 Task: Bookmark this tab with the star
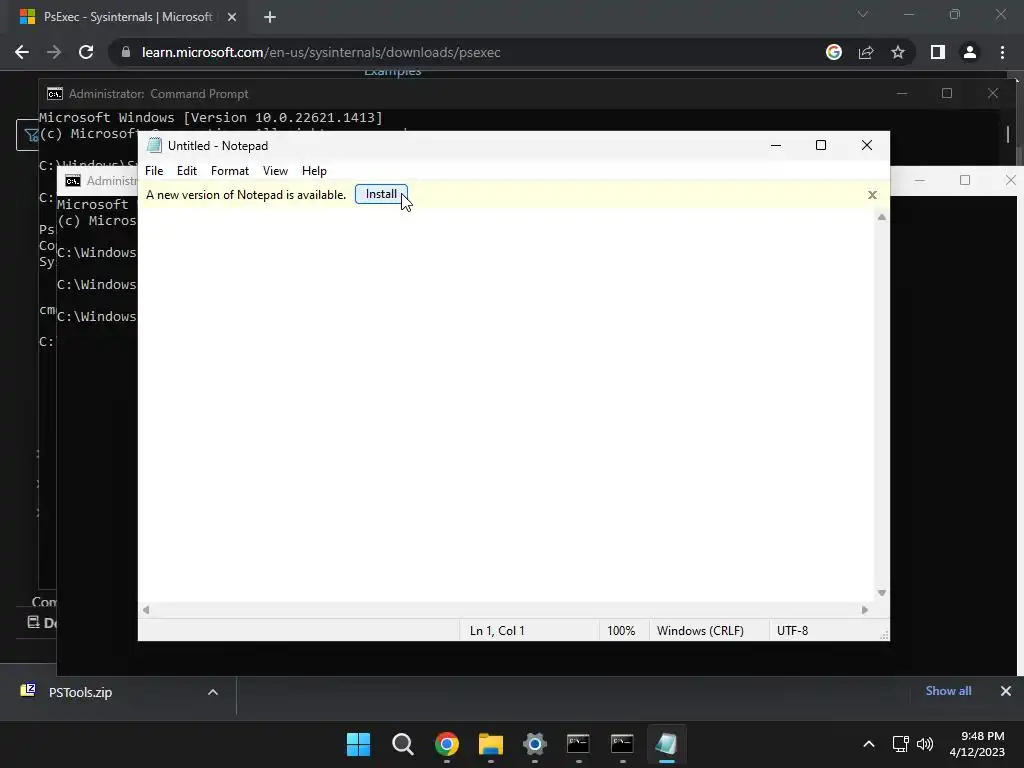(x=898, y=52)
